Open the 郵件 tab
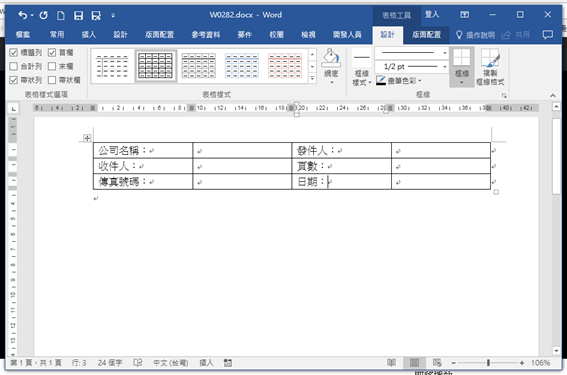The height and width of the screenshot is (375, 567). pyautogui.click(x=244, y=35)
